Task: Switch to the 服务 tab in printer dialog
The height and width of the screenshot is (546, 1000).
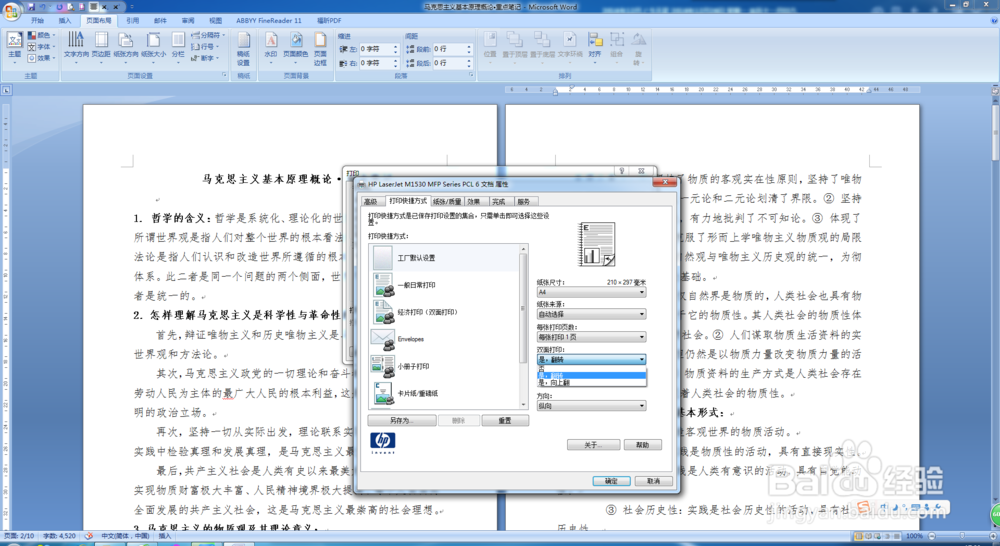Action: click(x=524, y=202)
